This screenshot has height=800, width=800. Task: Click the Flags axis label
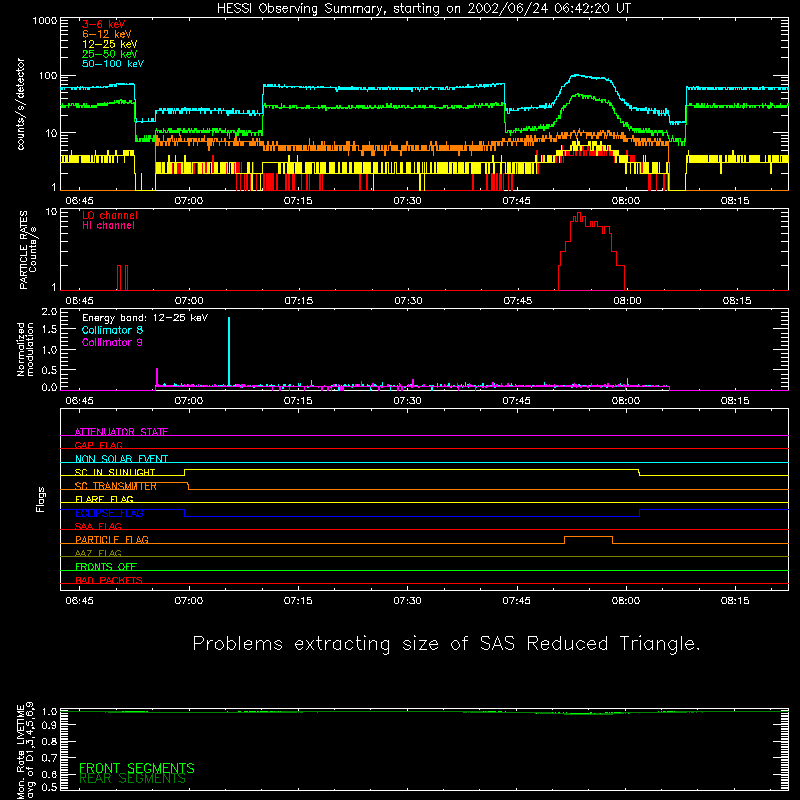(x=40, y=499)
